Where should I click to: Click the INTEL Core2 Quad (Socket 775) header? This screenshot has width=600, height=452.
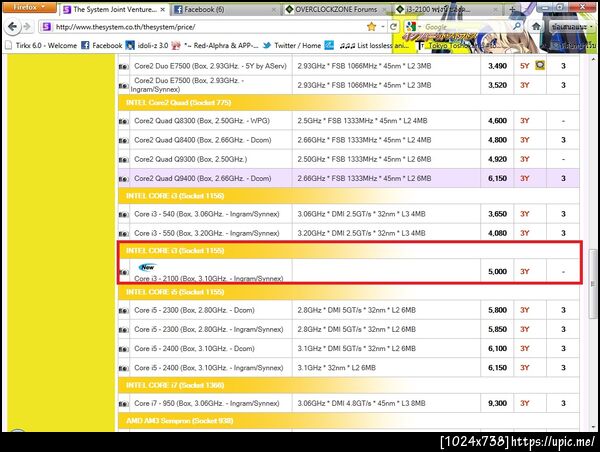coord(178,103)
